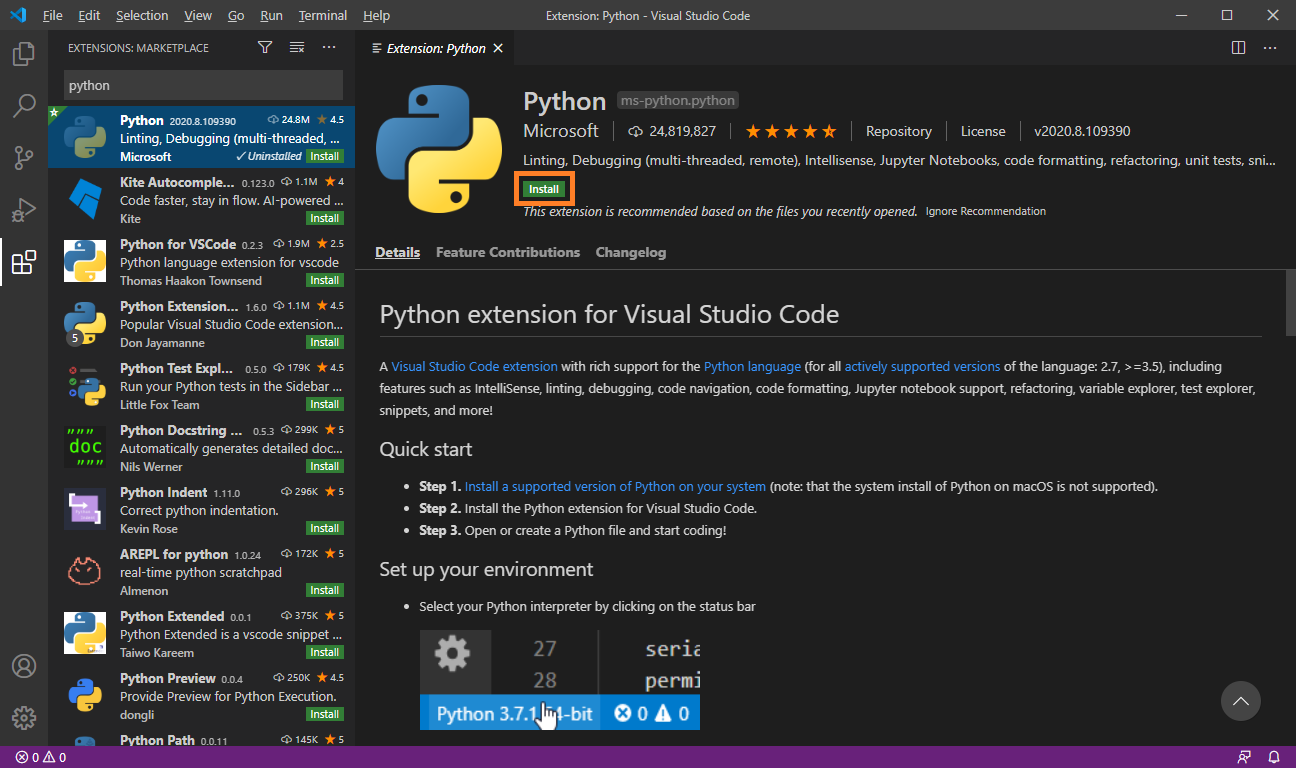Select Python Test Explorer extension icon

[85, 386]
